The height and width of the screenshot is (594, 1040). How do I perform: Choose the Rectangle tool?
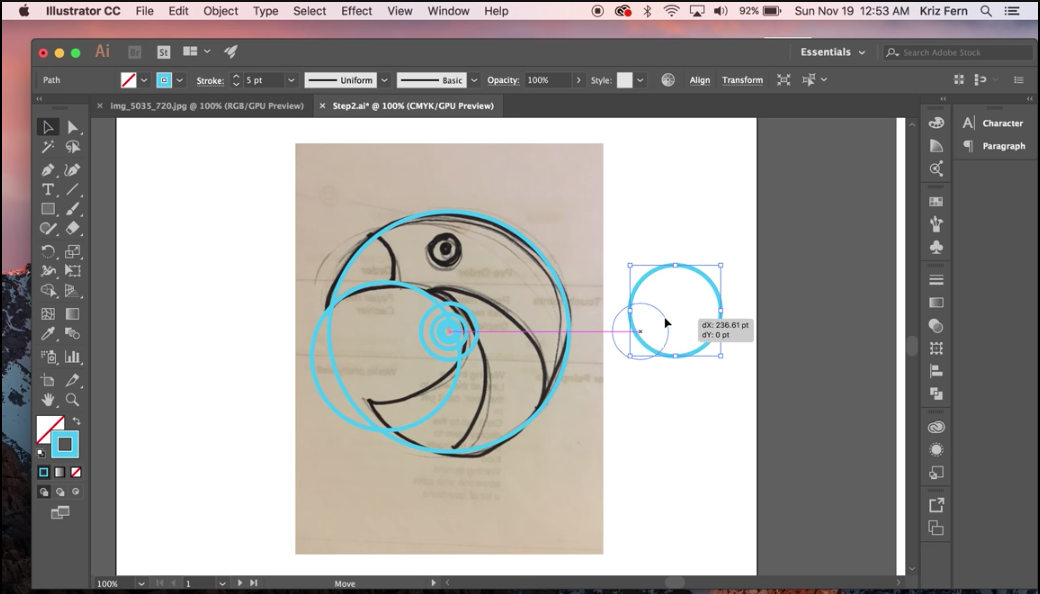click(x=47, y=209)
